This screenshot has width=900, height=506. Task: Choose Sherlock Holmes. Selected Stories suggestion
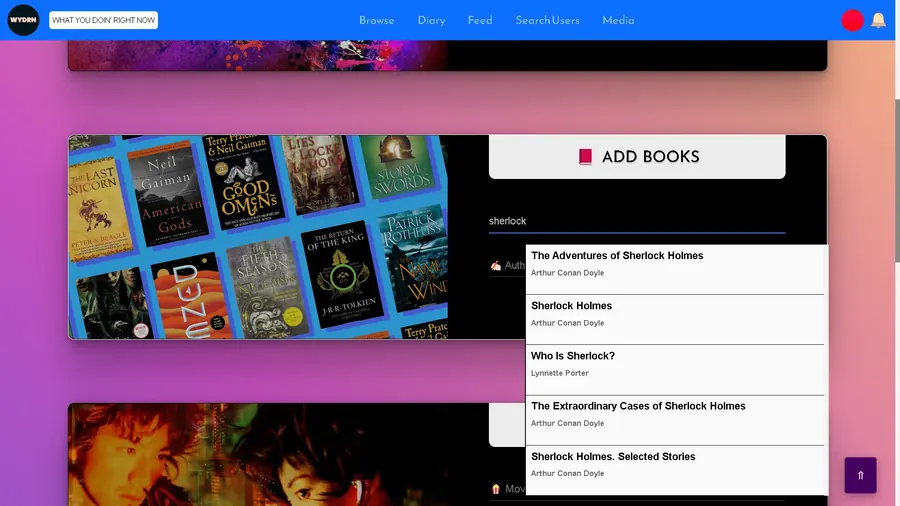675,470
